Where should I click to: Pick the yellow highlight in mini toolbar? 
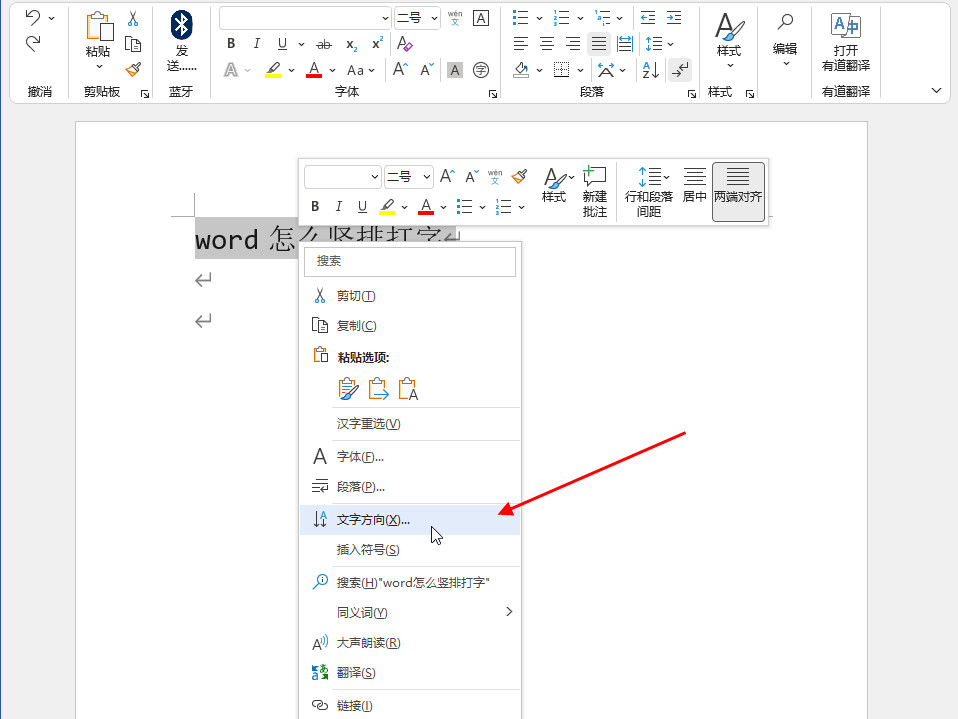[387, 206]
